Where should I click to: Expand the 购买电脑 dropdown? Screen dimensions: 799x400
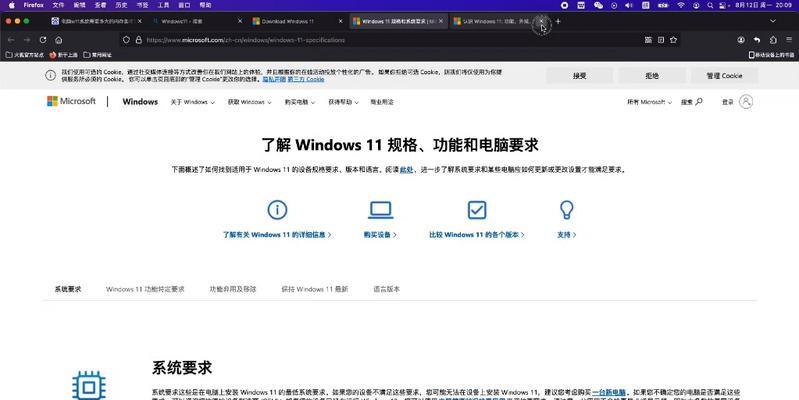tap(300, 102)
